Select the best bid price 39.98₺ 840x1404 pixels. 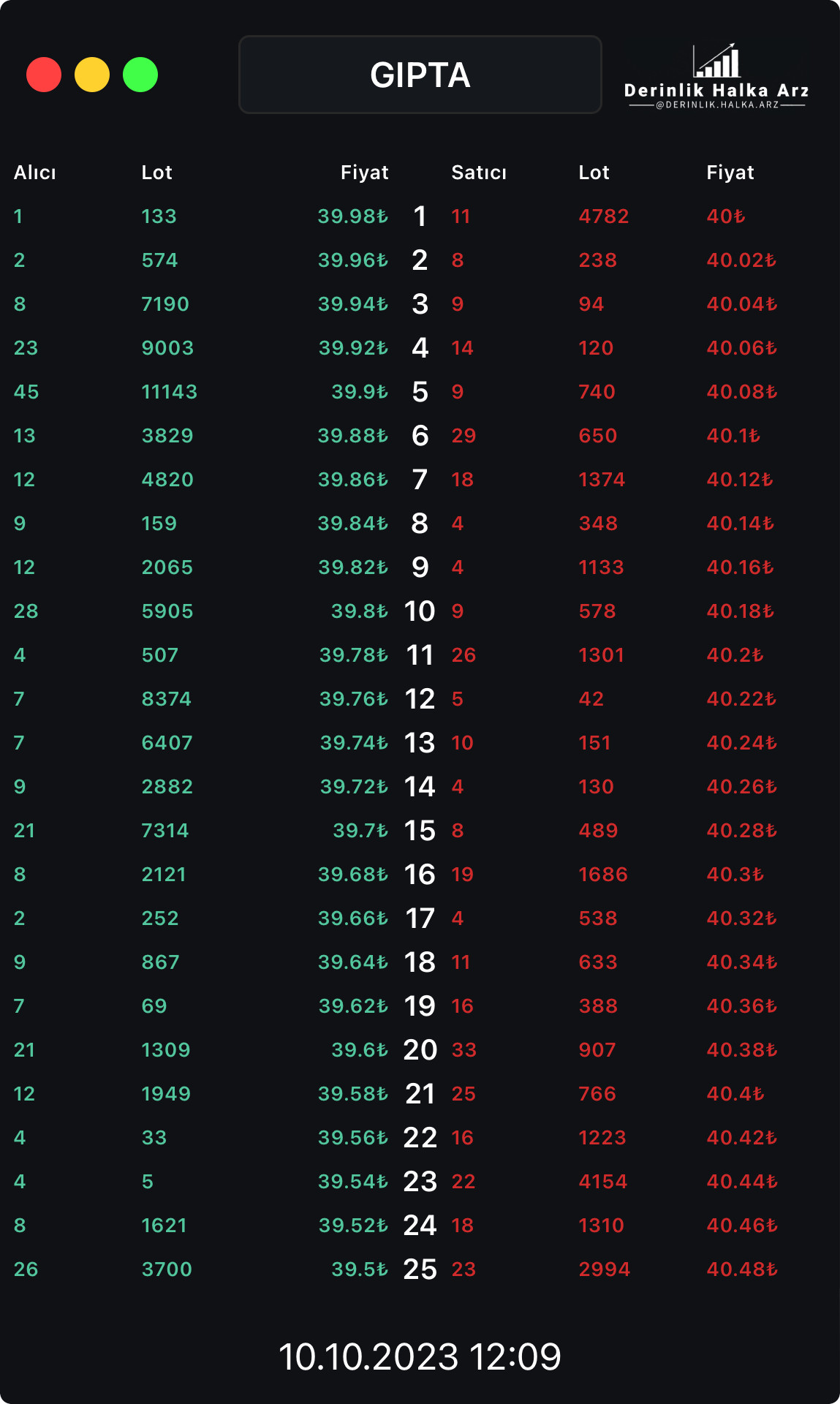tap(353, 216)
